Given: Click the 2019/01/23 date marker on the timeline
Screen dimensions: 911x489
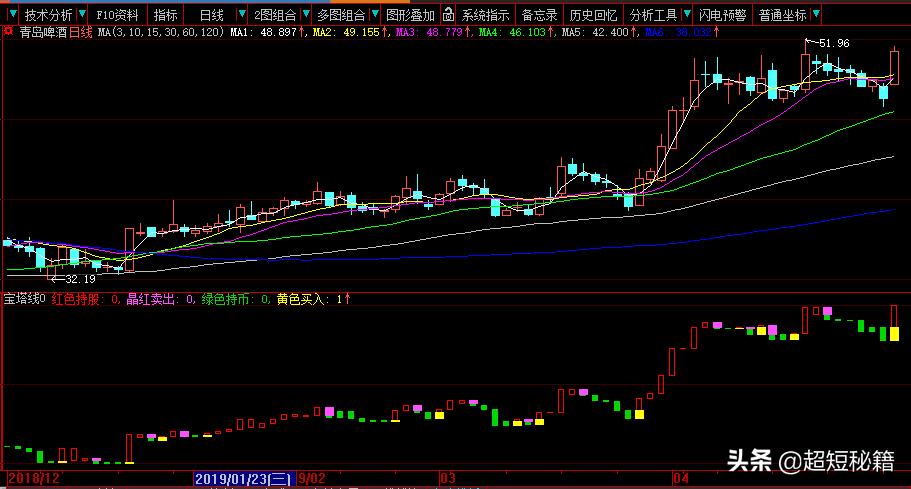Looking at the screenshot, I should click(243, 480).
